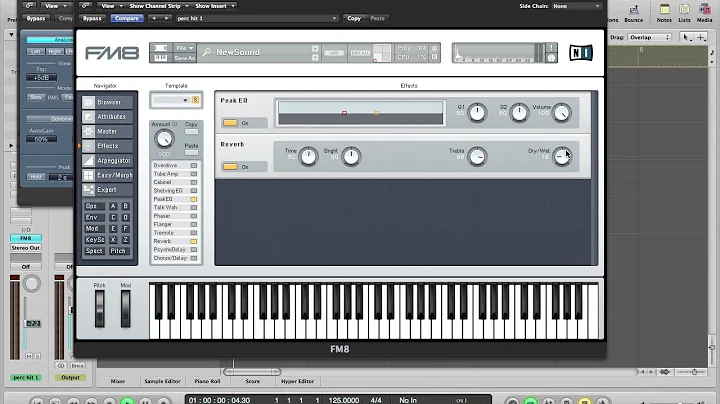
Task: Open the Arpeggiator page icon
Action: [x=89, y=161]
